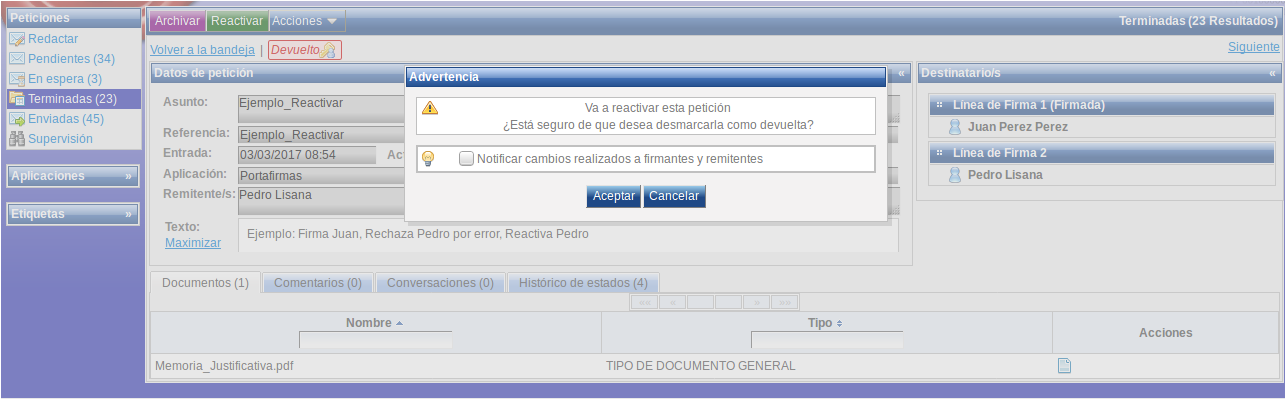Go to last page in paginator
The height and width of the screenshot is (399, 1285).
(785, 302)
